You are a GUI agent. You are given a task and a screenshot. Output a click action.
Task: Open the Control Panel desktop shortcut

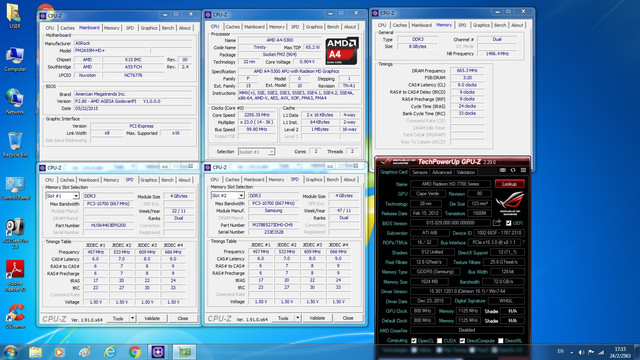pos(15,189)
